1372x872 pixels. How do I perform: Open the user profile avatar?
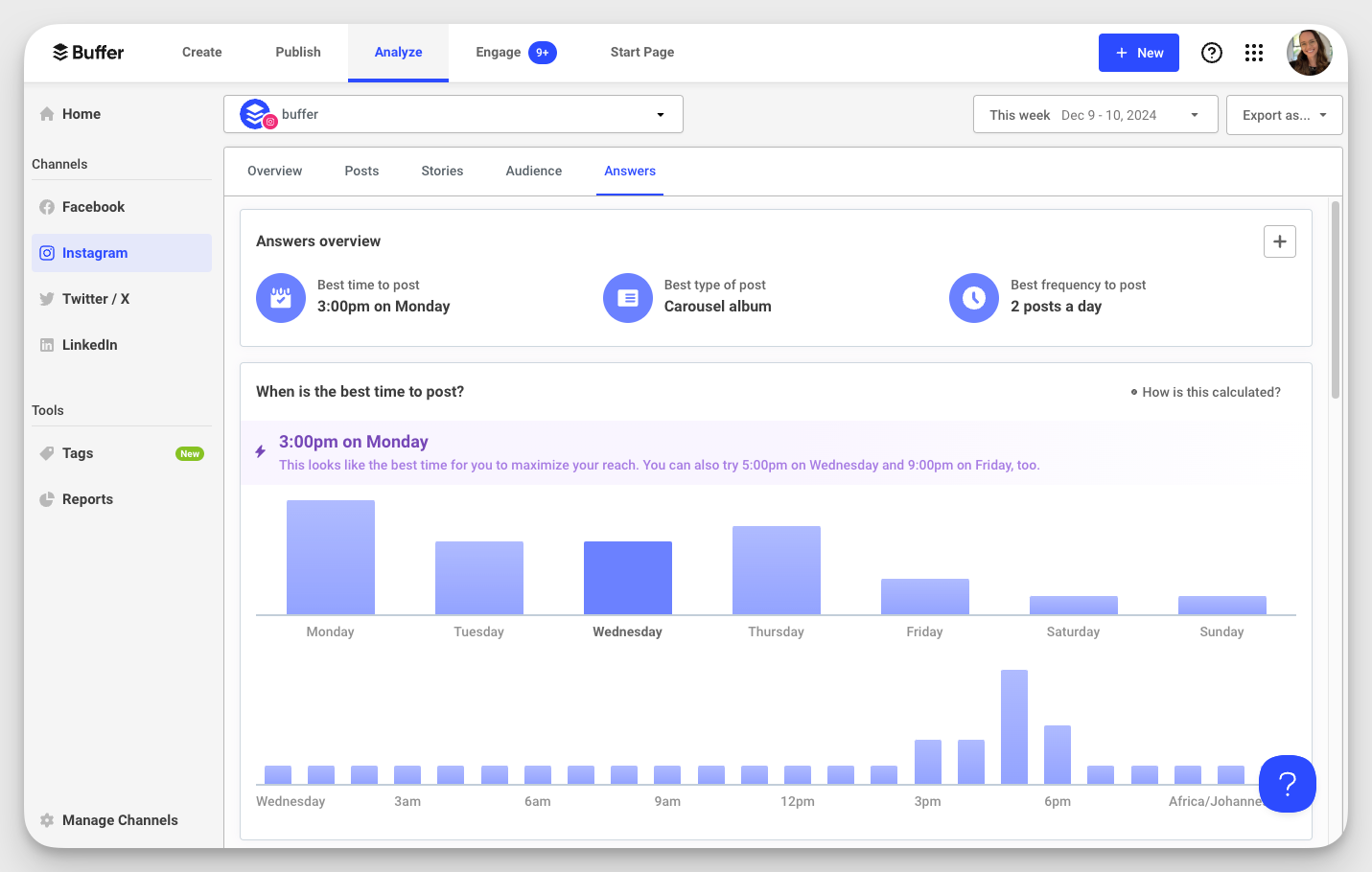click(x=1309, y=53)
